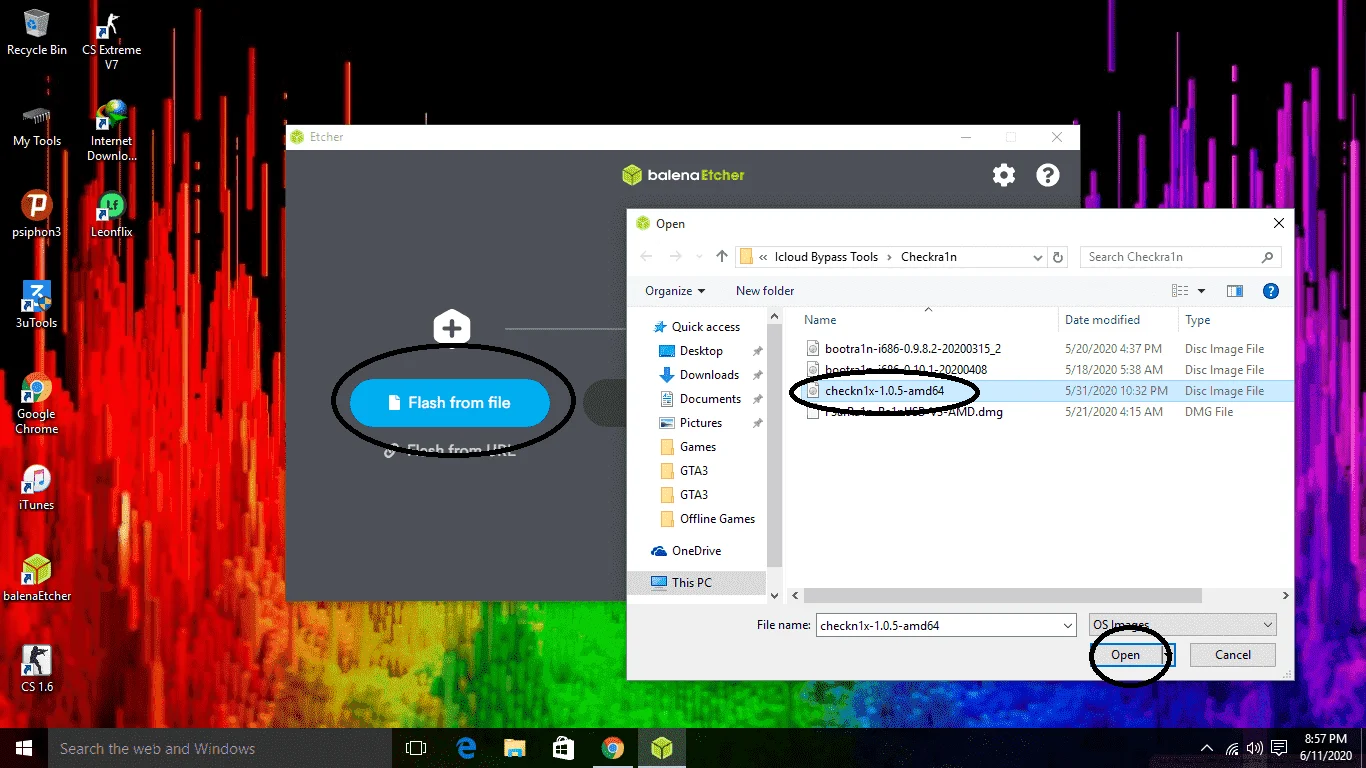This screenshot has width=1366, height=768.
Task: Select bootra1n-i686-0.9.8.2-20200315_2 file
Action: pos(912,349)
